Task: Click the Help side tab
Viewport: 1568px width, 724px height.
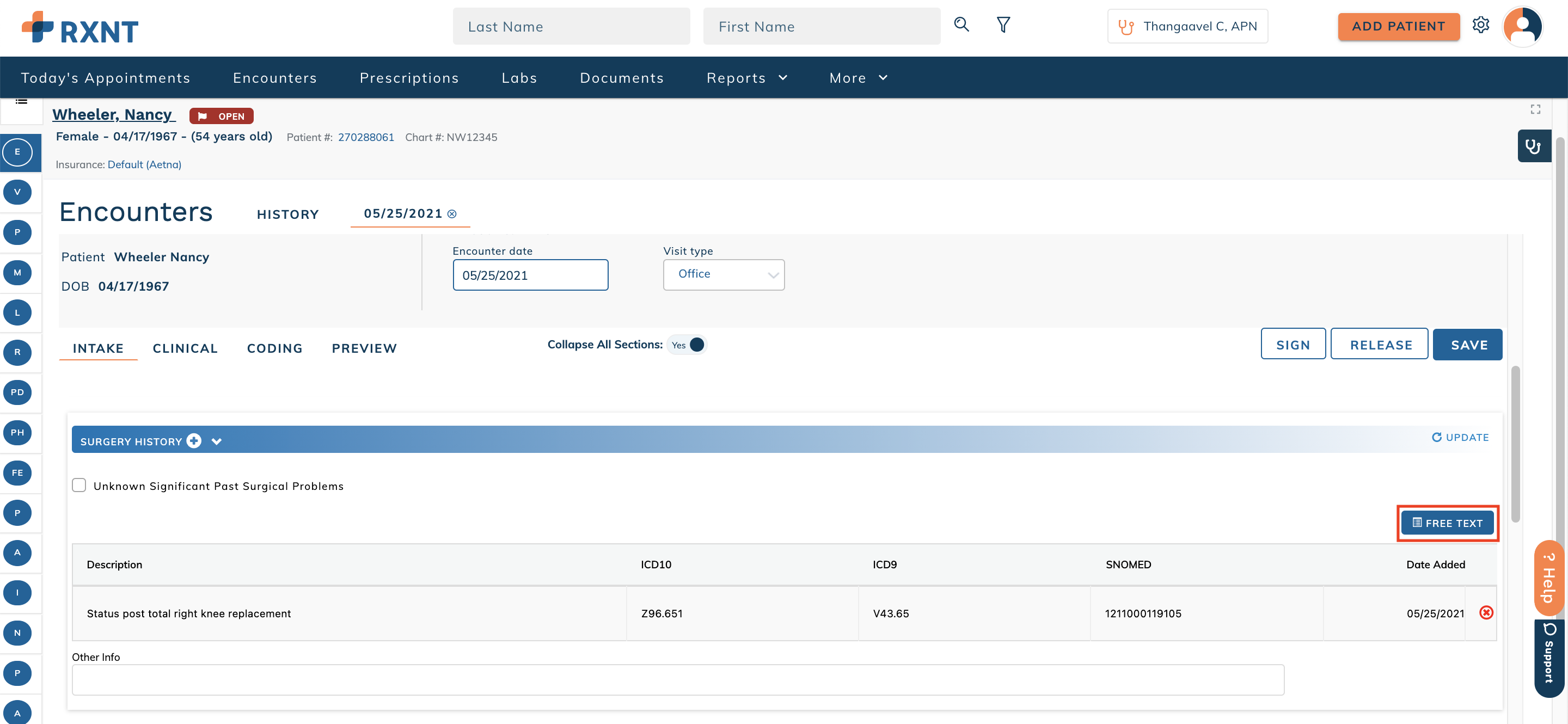Action: point(1548,578)
